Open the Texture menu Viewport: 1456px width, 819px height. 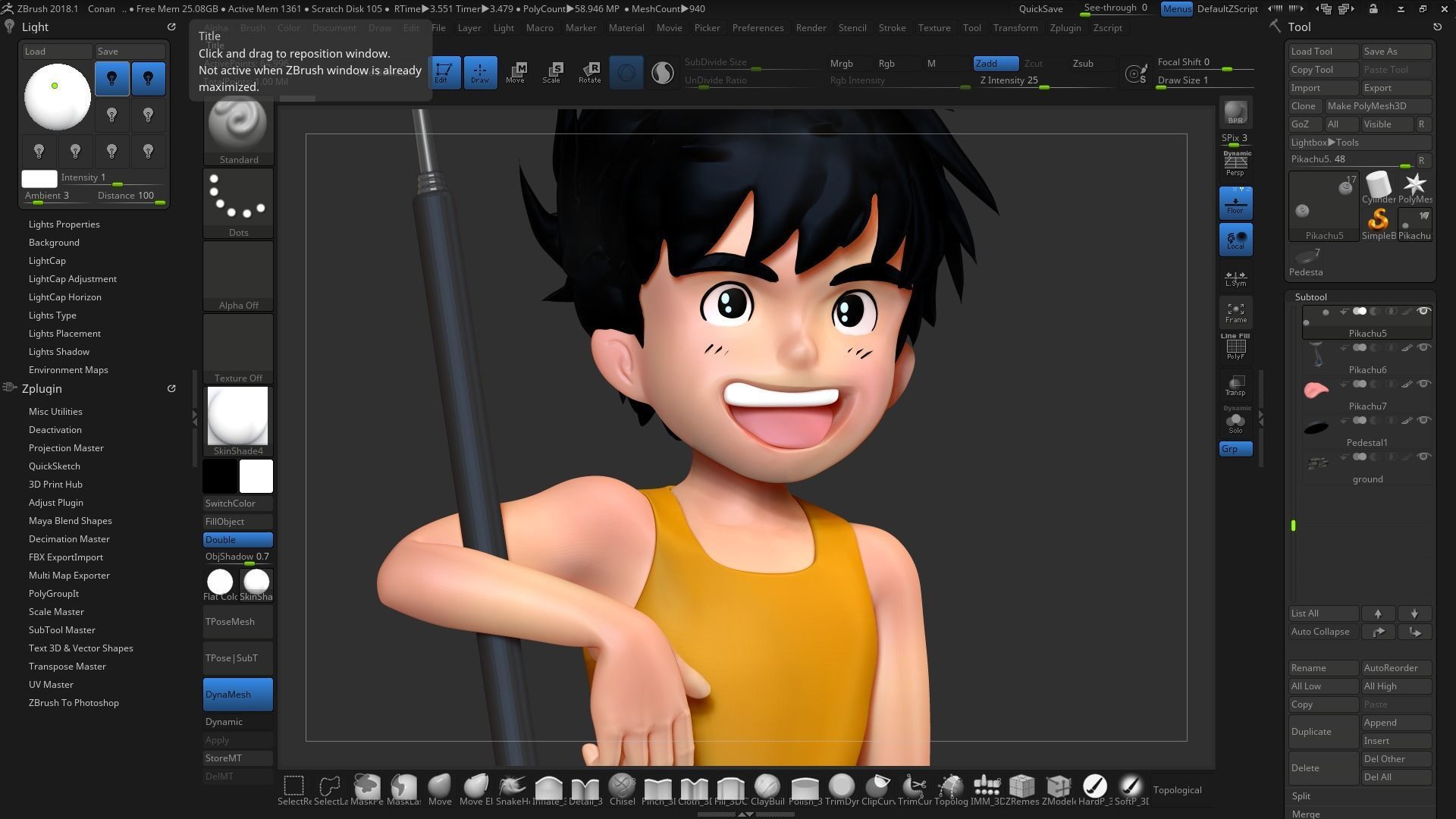pyautogui.click(x=934, y=28)
